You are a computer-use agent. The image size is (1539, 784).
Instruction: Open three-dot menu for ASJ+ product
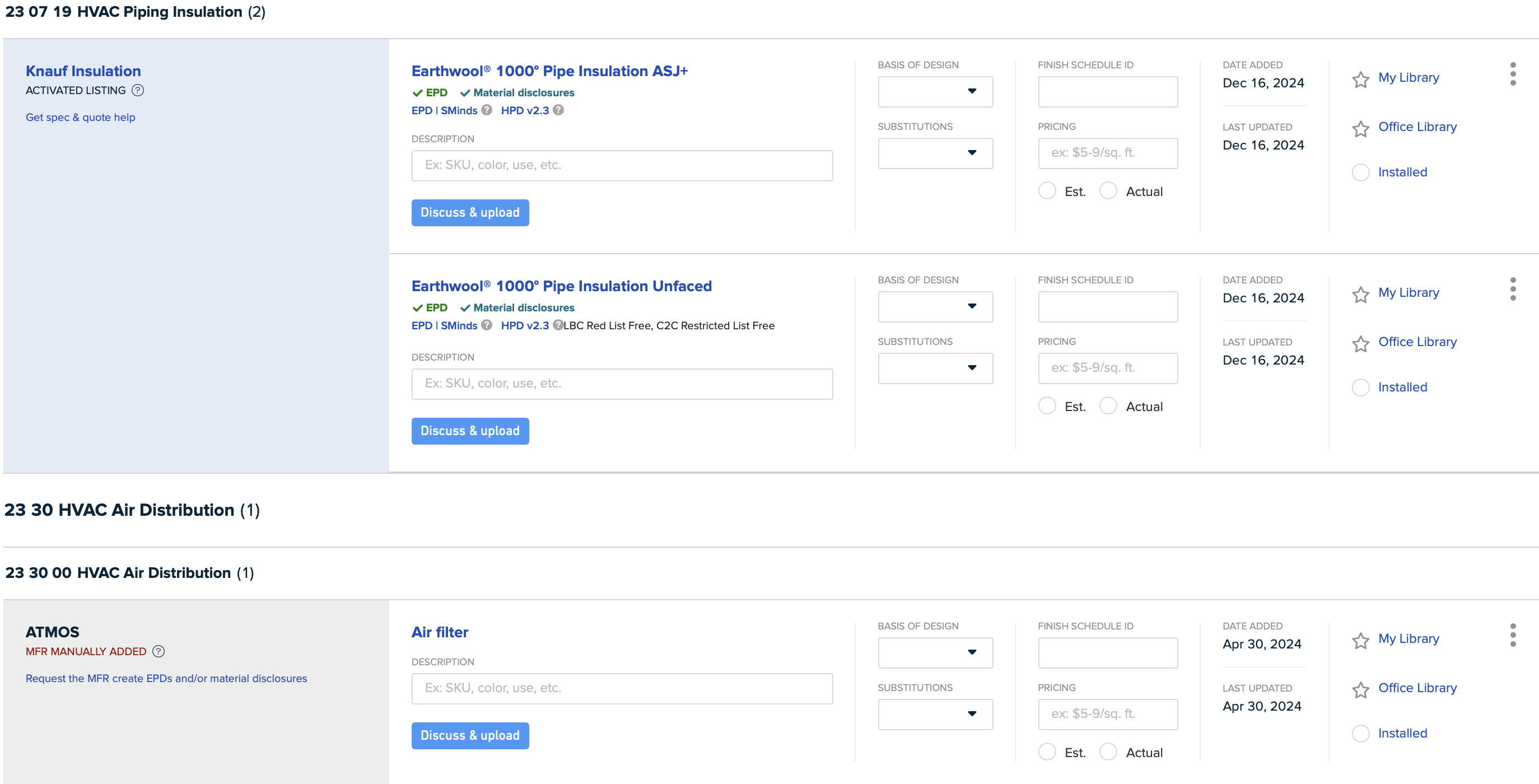[x=1513, y=73]
